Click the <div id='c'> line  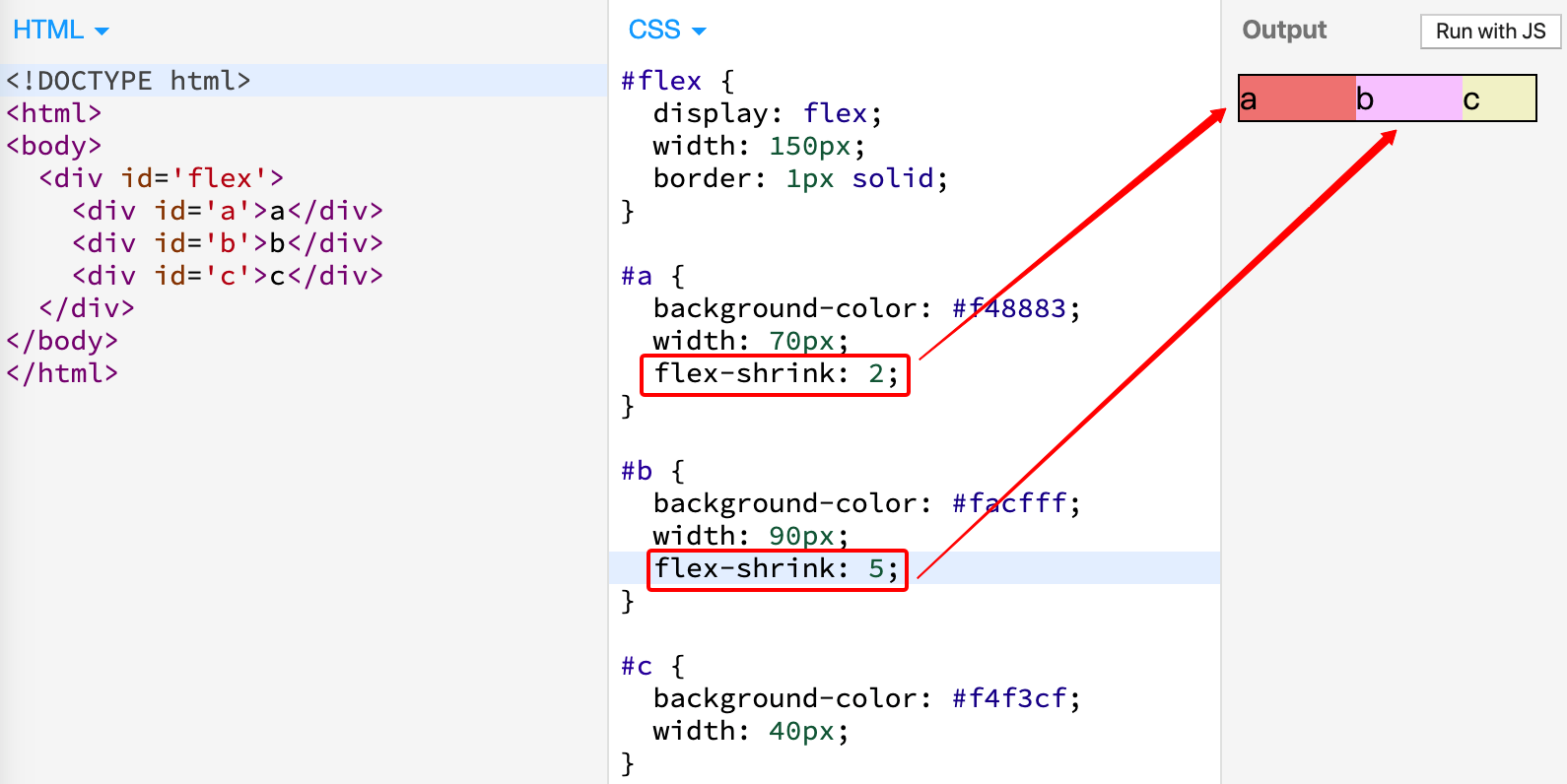pos(228,276)
